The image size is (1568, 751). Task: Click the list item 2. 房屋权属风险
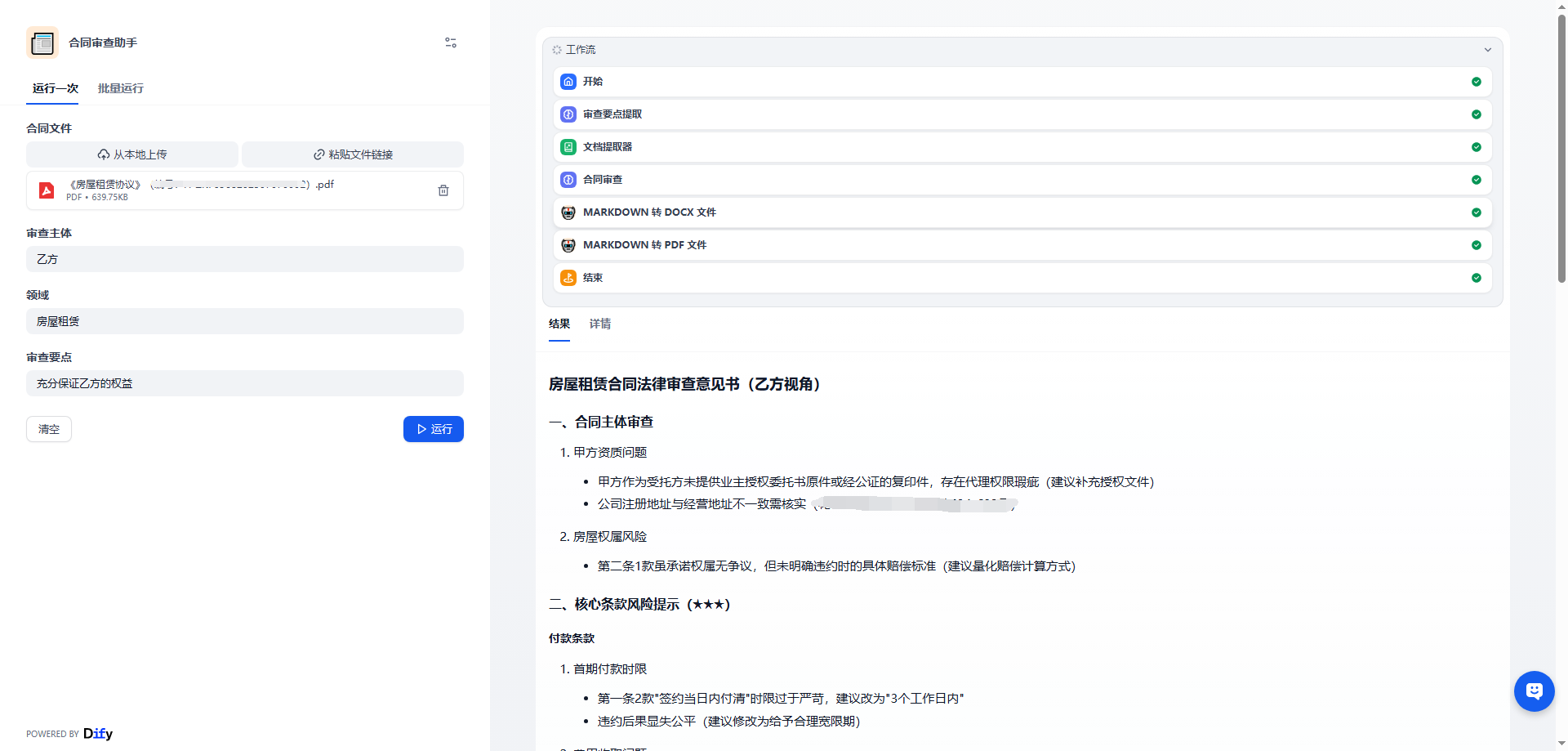604,537
